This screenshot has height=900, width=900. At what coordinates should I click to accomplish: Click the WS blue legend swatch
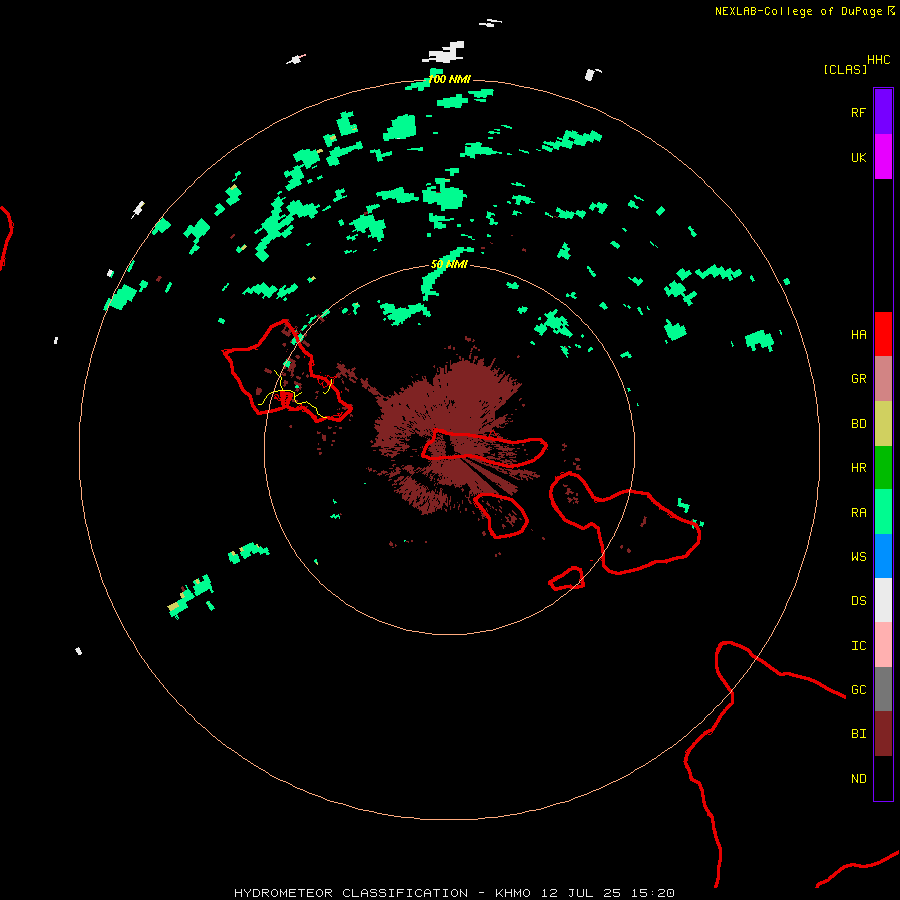[x=883, y=556]
